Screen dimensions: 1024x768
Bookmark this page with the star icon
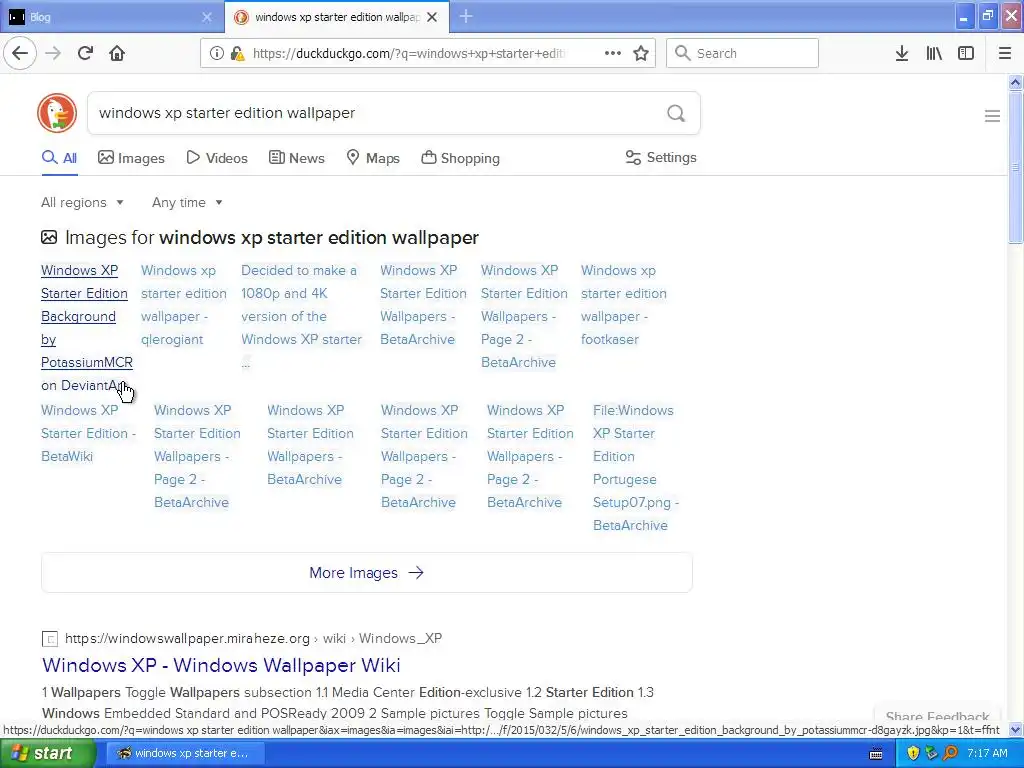click(641, 53)
